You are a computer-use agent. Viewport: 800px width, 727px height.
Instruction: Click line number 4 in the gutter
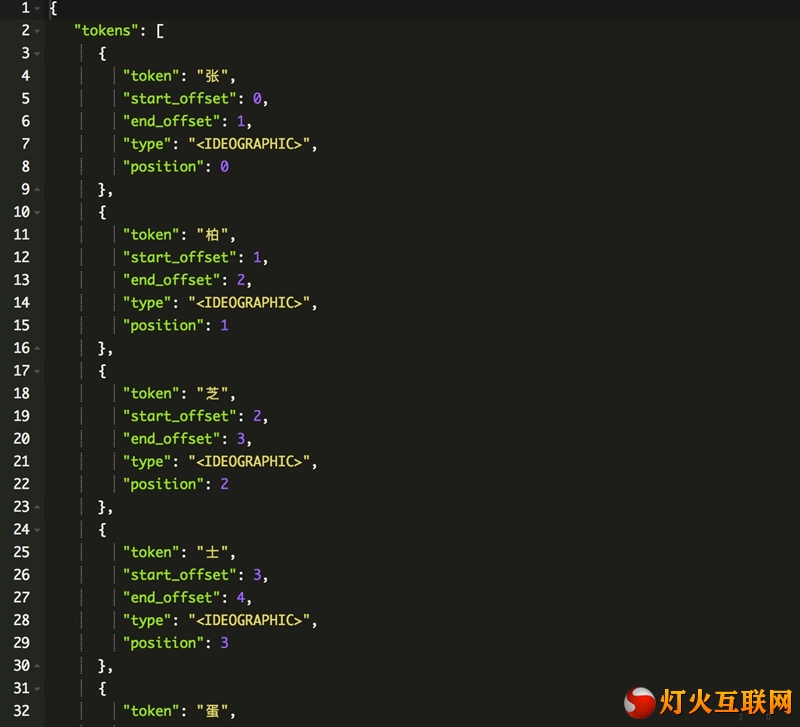tap(26, 76)
